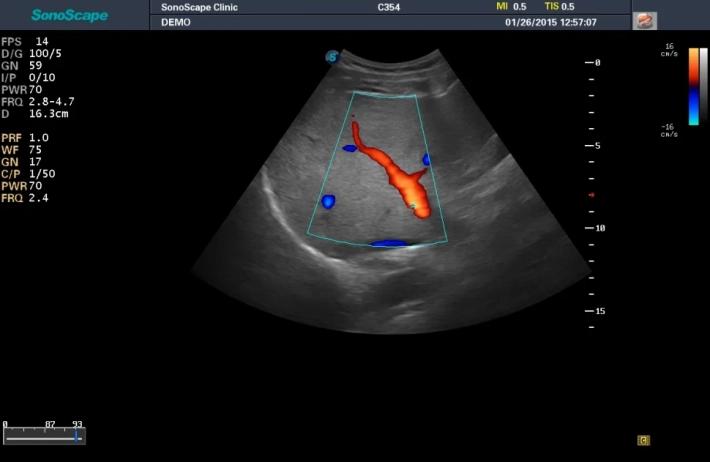Select the WF 75 wall filter parameter
This screenshot has height=462, width=710.
click(x=22, y=149)
